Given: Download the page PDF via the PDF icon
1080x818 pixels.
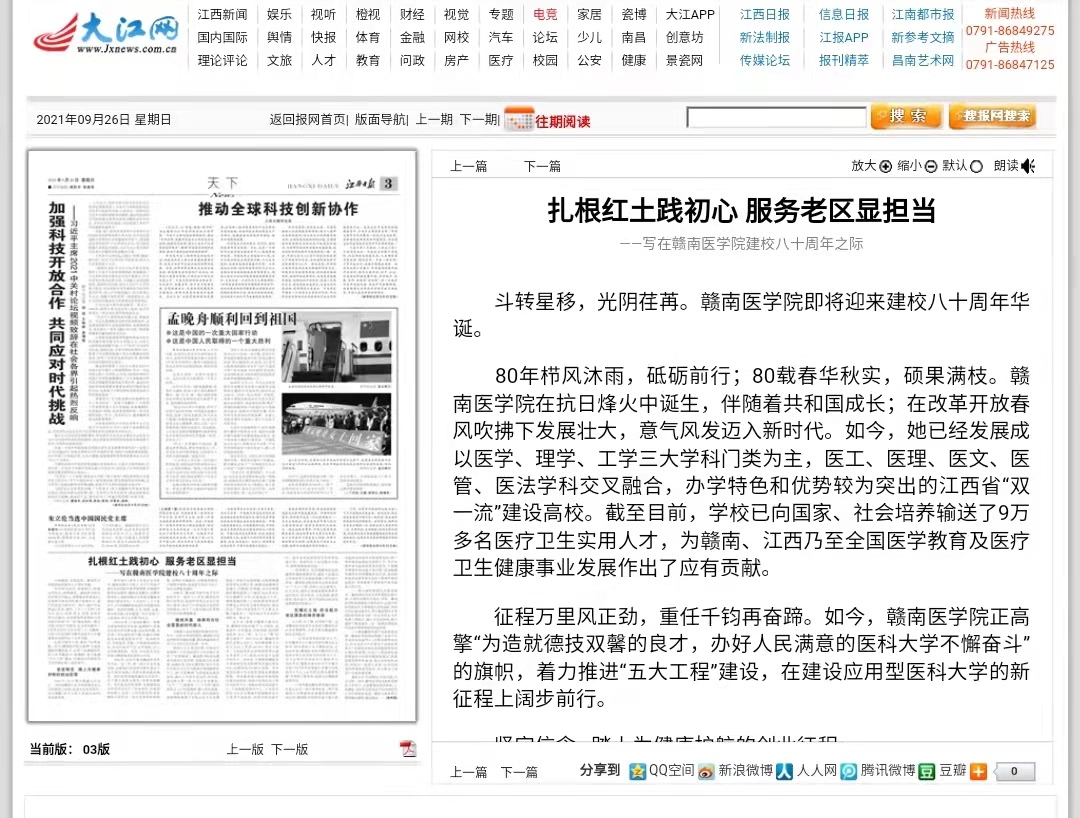Looking at the screenshot, I should point(408,749).
